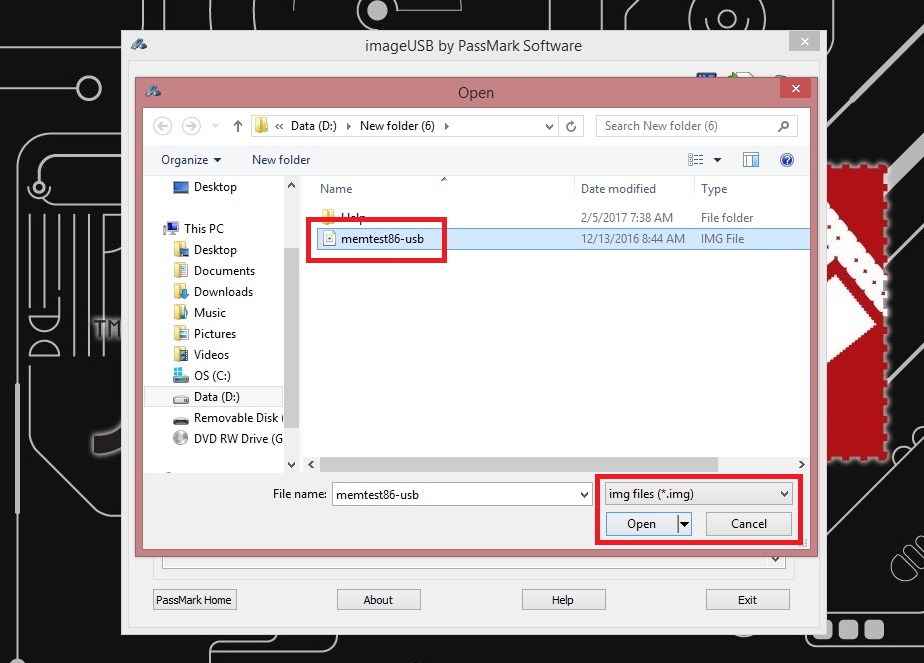Image resolution: width=924 pixels, height=663 pixels.
Task: Click the Music folder icon
Action: click(x=181, y=312)
